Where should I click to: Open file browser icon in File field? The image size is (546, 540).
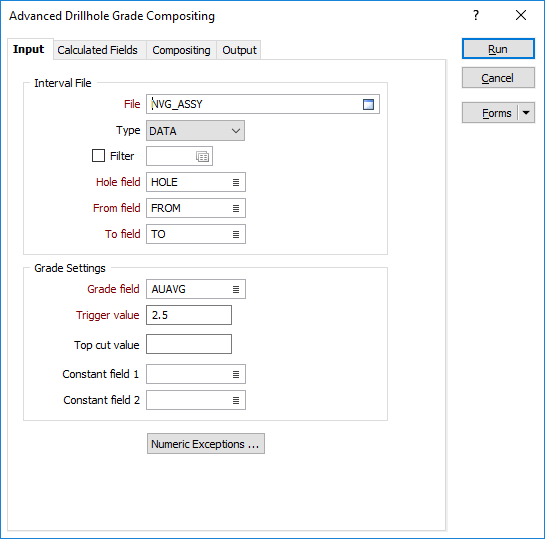click(x=368, y=104)
